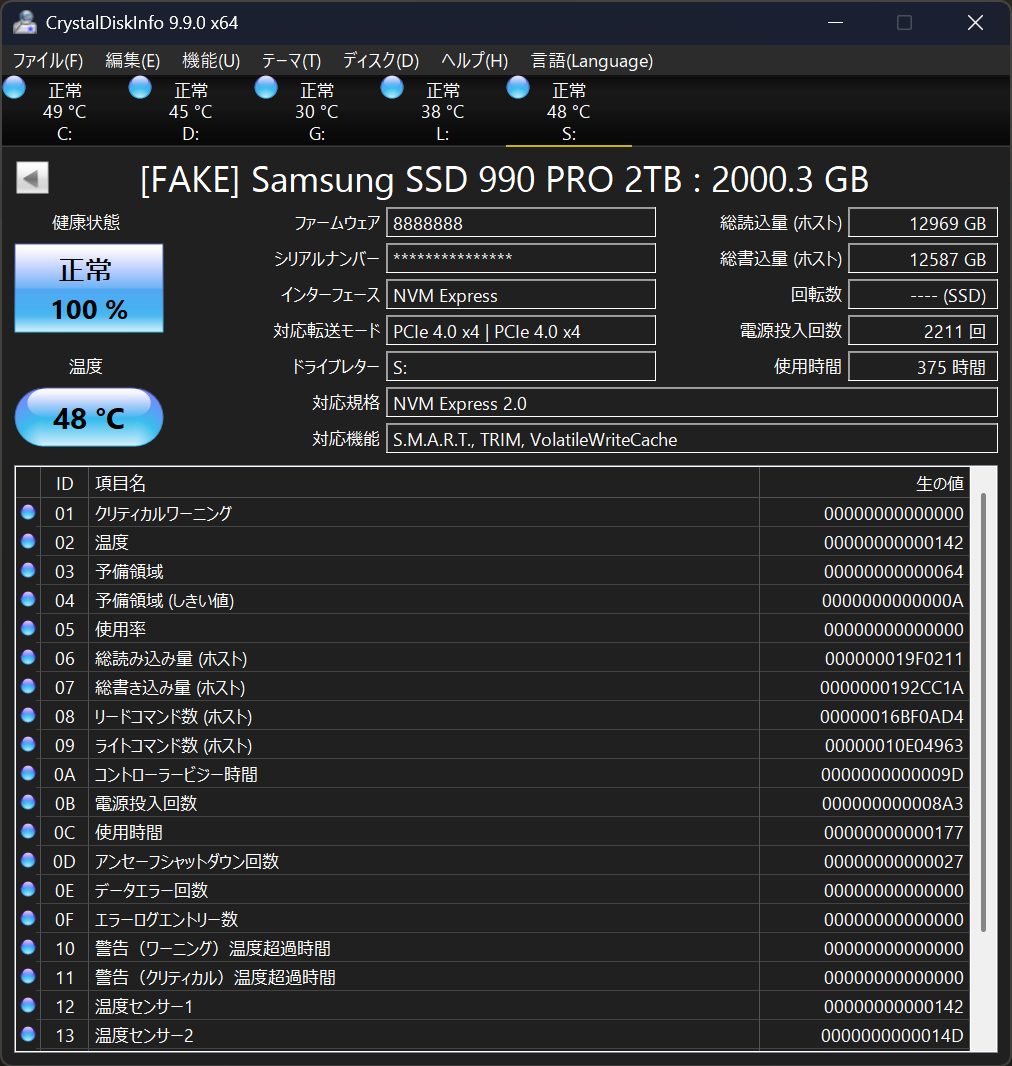Click the status dot for ID 0B 電源投入回数

(28, 802)
